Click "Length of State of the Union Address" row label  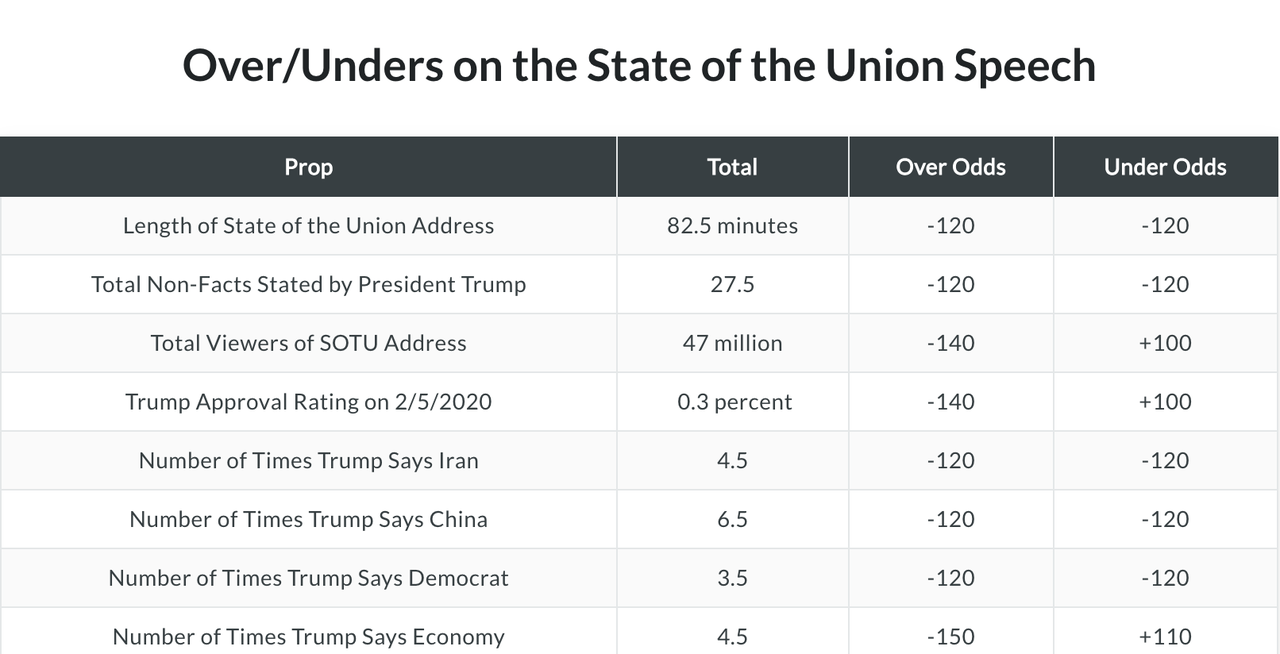[x=308, y=226]
